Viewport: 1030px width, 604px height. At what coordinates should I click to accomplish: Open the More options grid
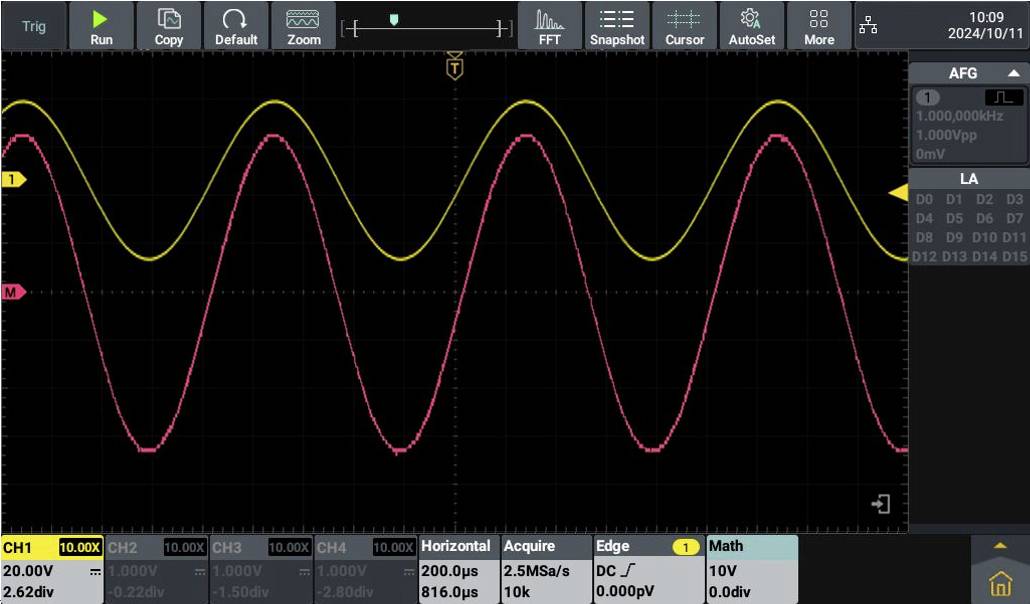coord(819,25)
